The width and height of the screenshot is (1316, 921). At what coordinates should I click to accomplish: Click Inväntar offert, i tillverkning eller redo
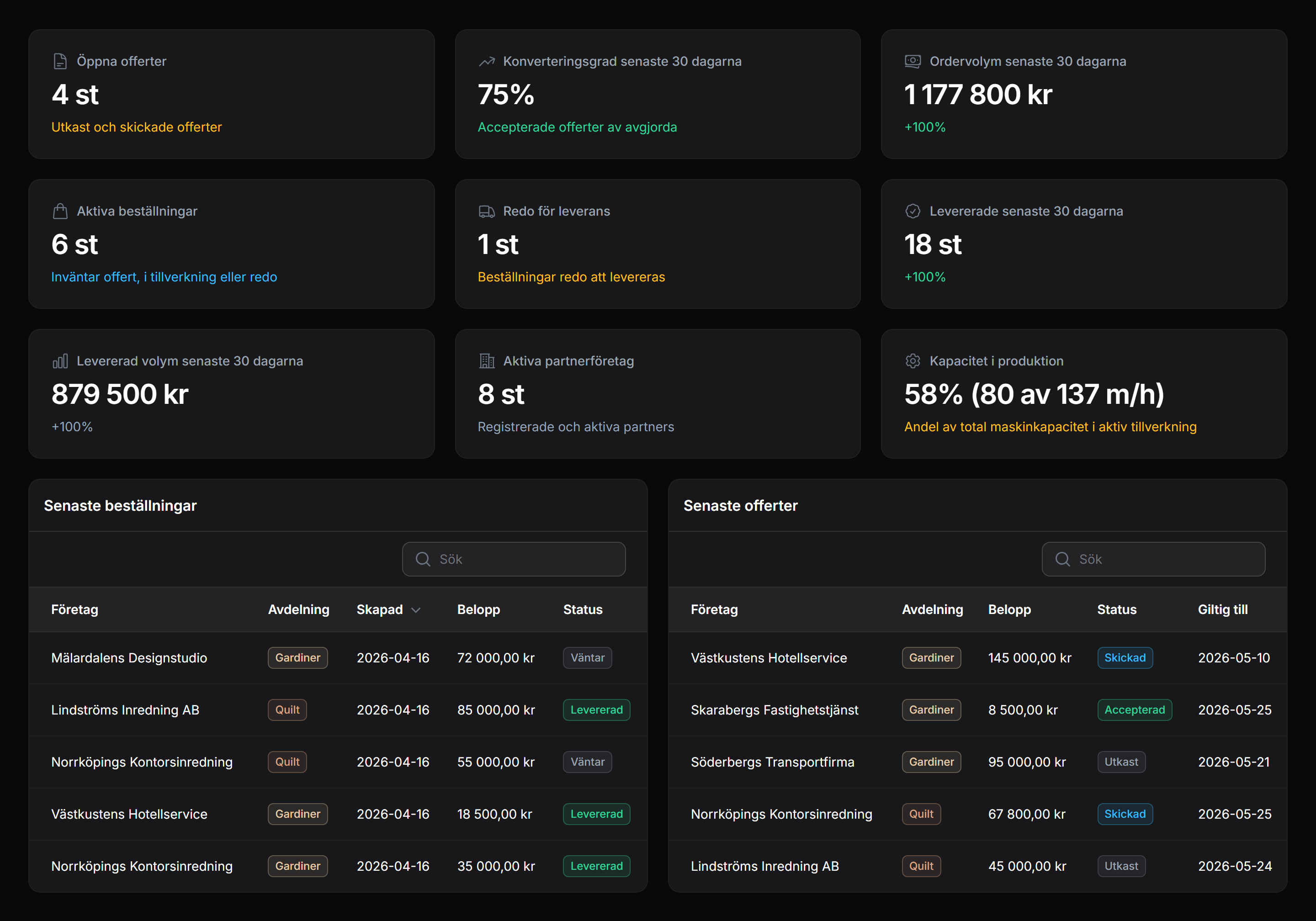[x=164, y=277]
